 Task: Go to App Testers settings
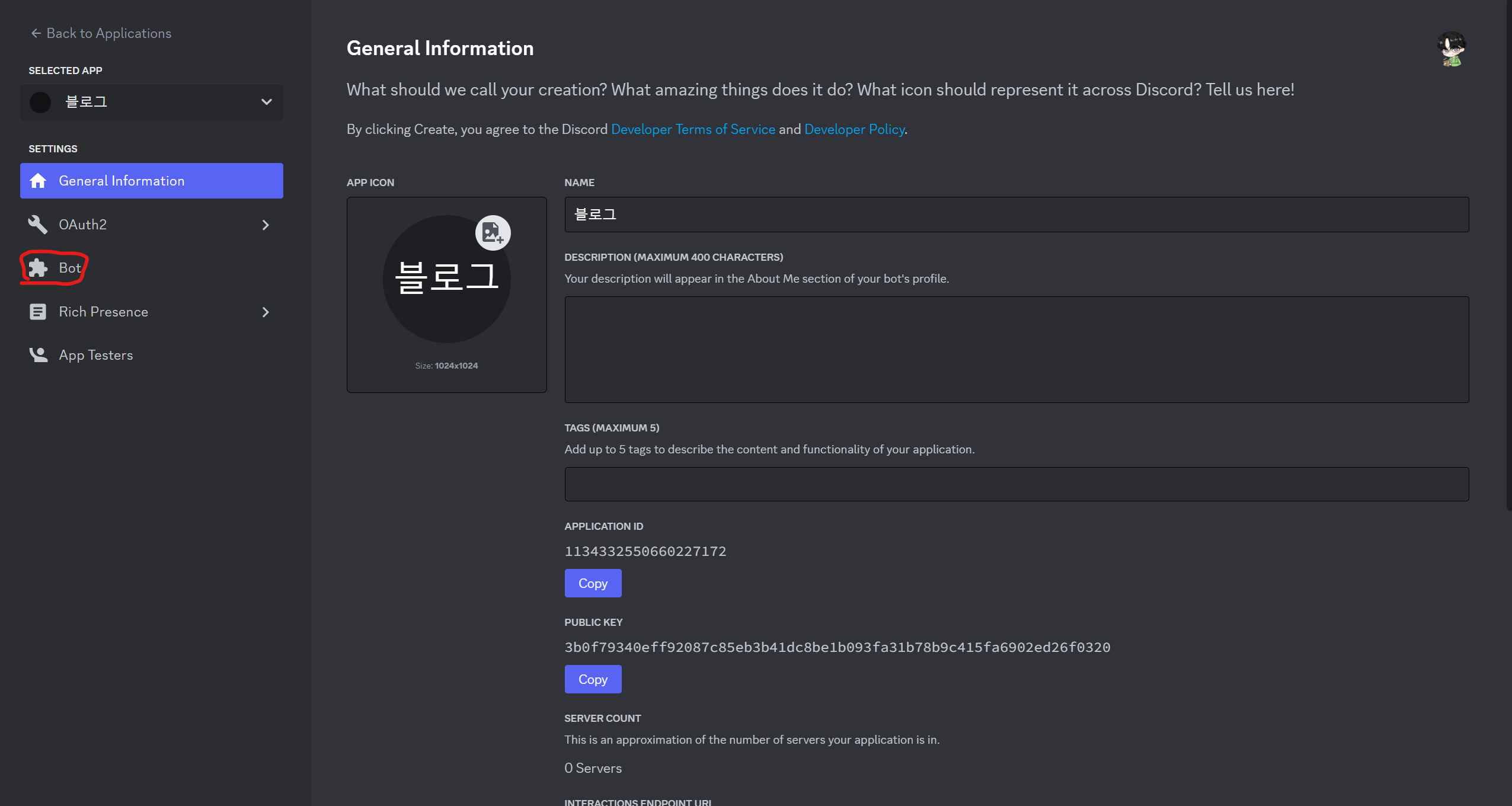coord(95,355)
